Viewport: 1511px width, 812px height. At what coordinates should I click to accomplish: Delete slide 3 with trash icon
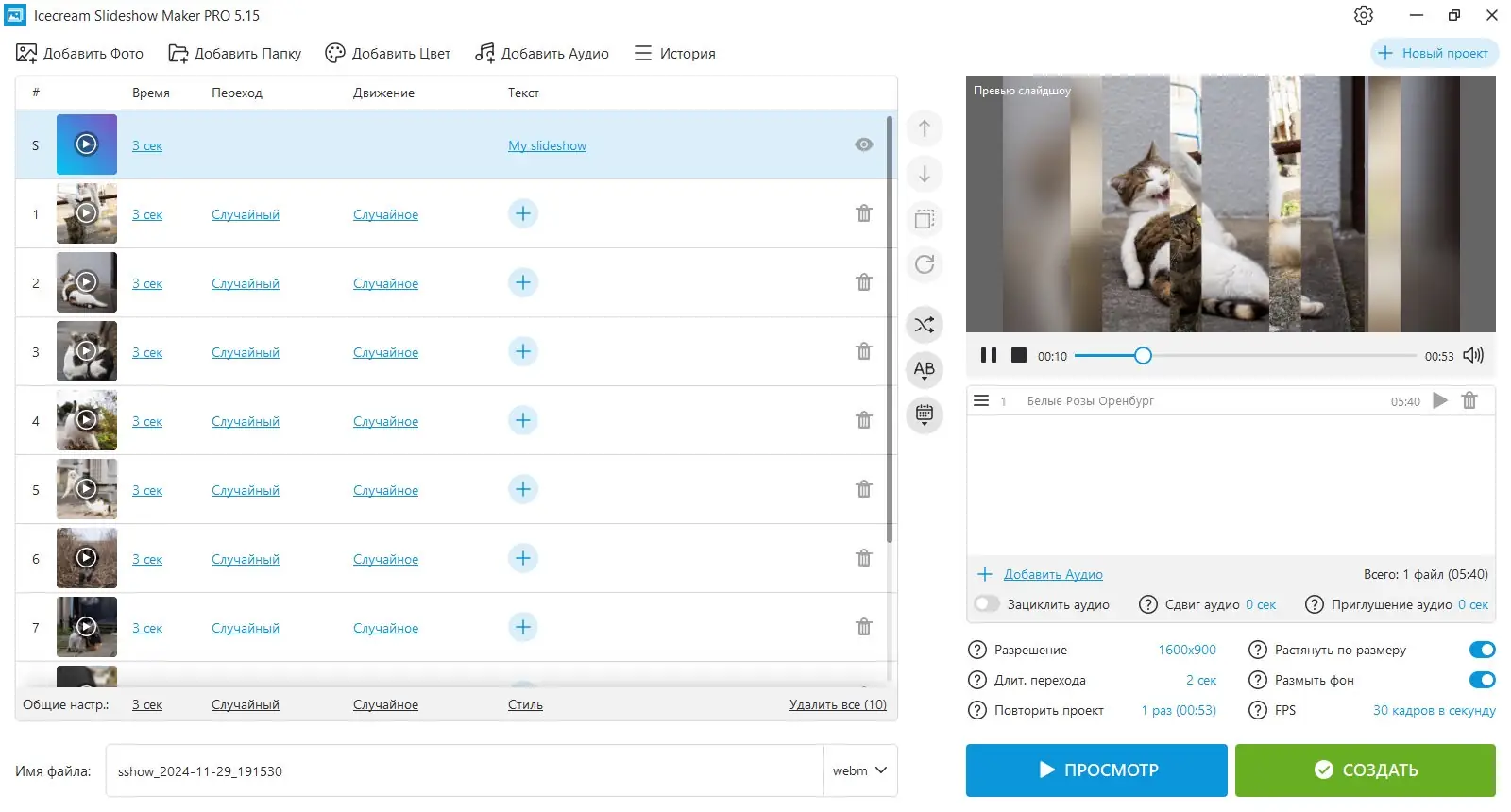point(863,351)
